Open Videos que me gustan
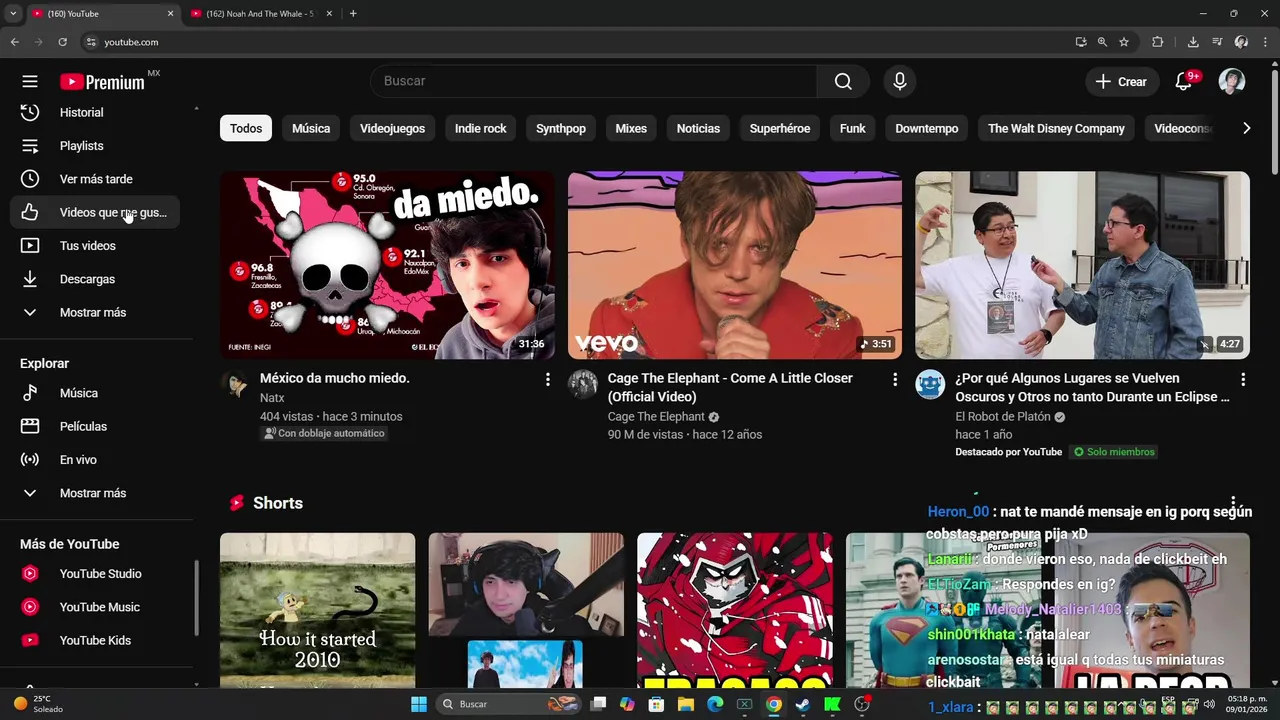Screen dimensions: 1280x720 [x=96, y=212]
